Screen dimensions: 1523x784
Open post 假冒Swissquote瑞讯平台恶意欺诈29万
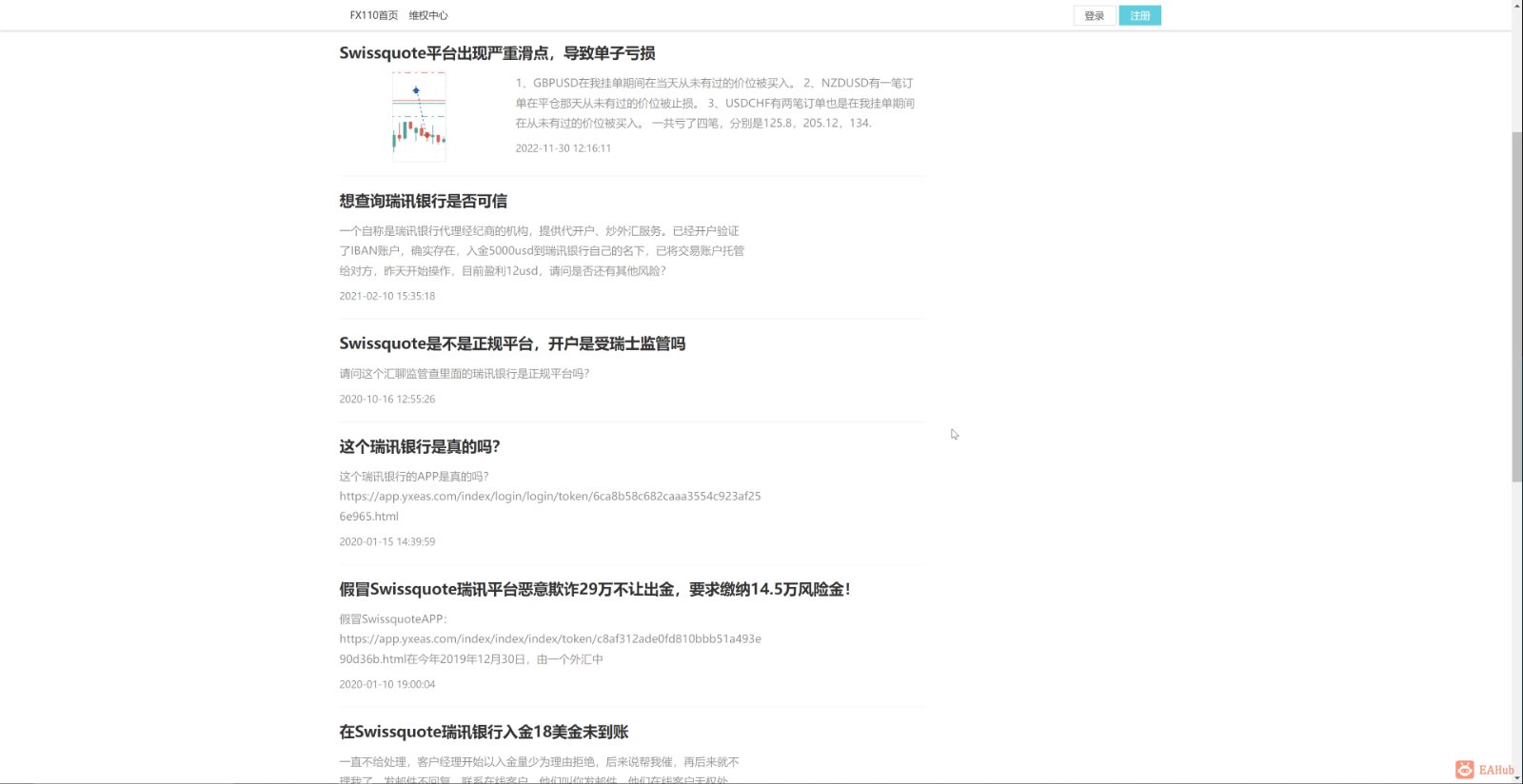point(595,589)
